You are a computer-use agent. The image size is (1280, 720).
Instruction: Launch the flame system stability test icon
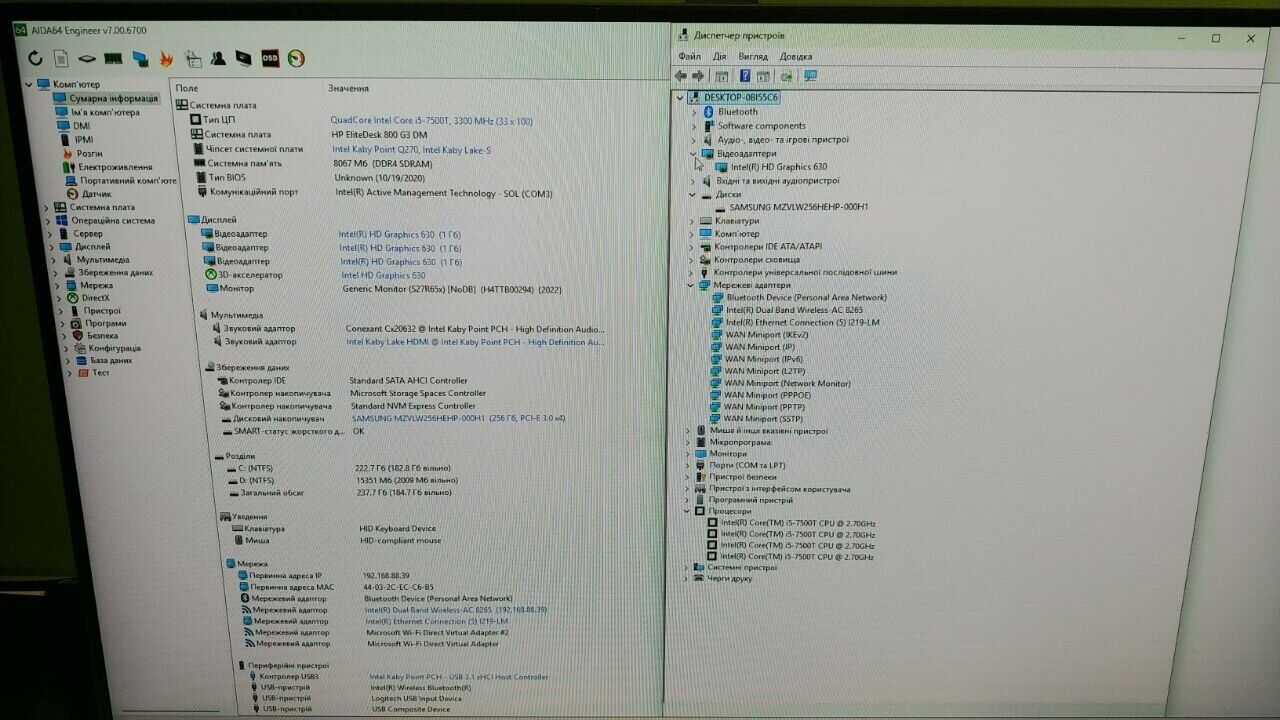[166, 59]
